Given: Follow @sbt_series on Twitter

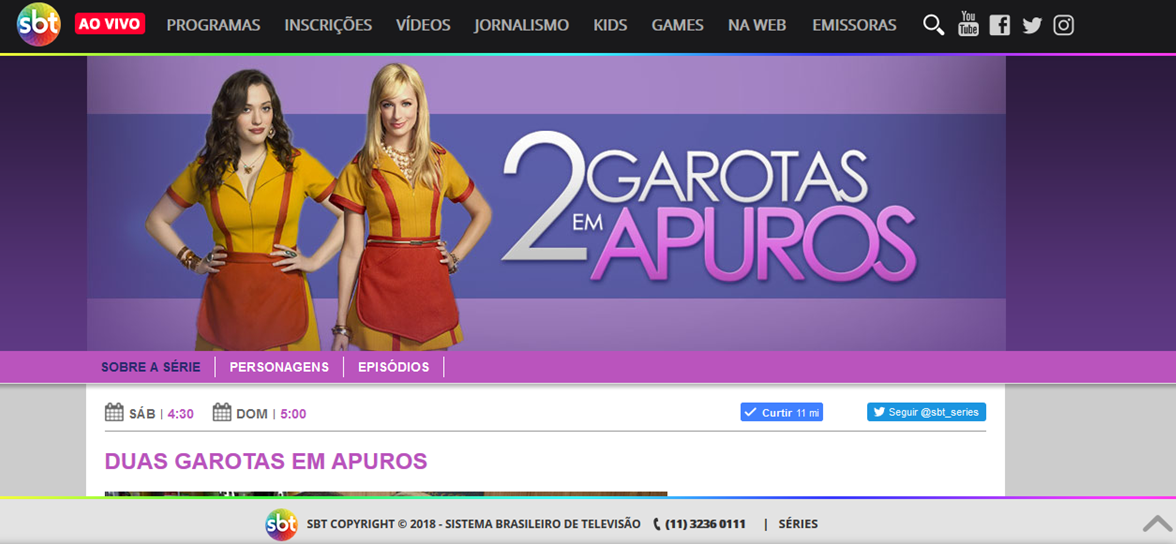Looking at the screenshot, I should coord(926,412).
